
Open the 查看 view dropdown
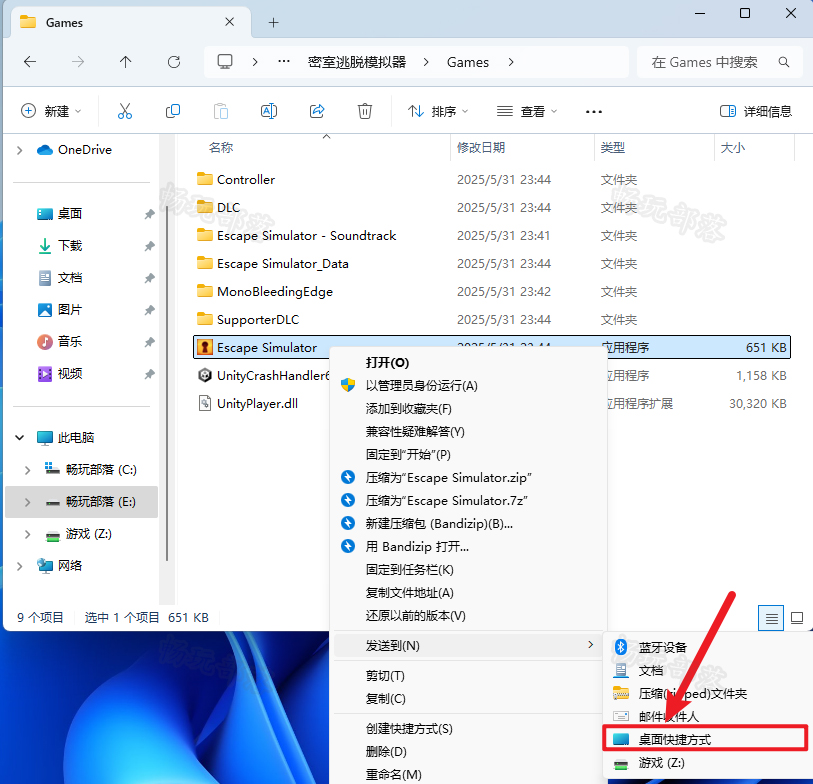click(x=527, y=111)
